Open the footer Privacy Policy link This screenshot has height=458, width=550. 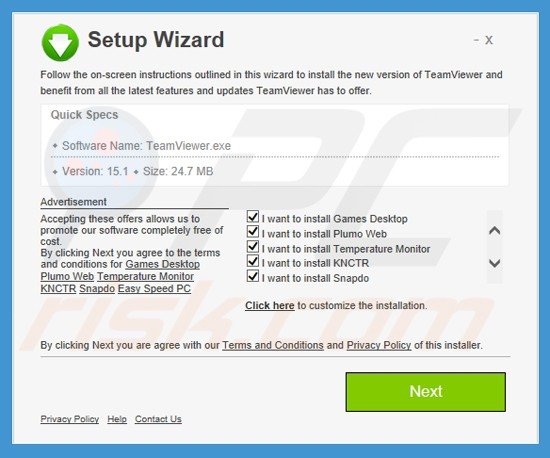[x=69, y=419]
